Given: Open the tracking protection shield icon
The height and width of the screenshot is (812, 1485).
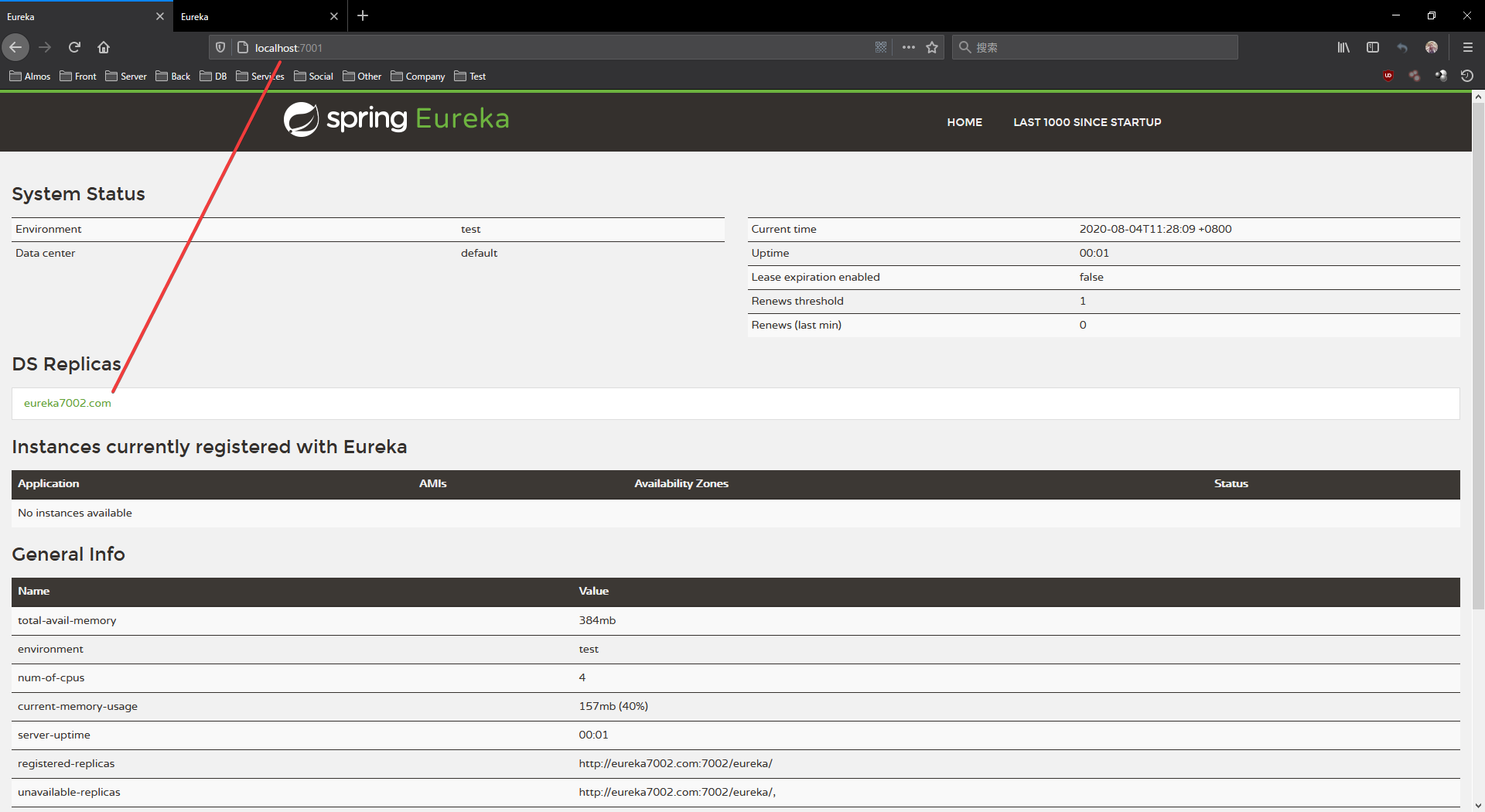Looking at the screenshot, I should pos(220,47).
